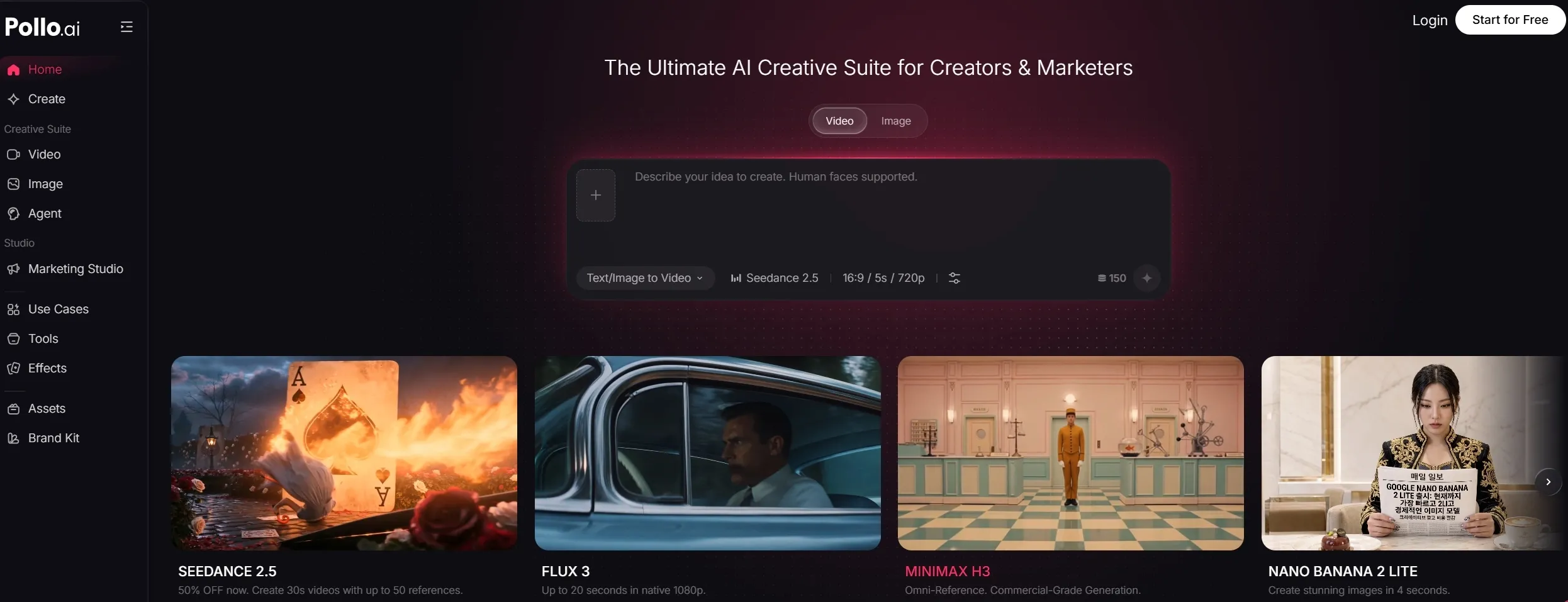Click the Login link
Viewport: 1568px width, 602px height.
click(1430, 20)
